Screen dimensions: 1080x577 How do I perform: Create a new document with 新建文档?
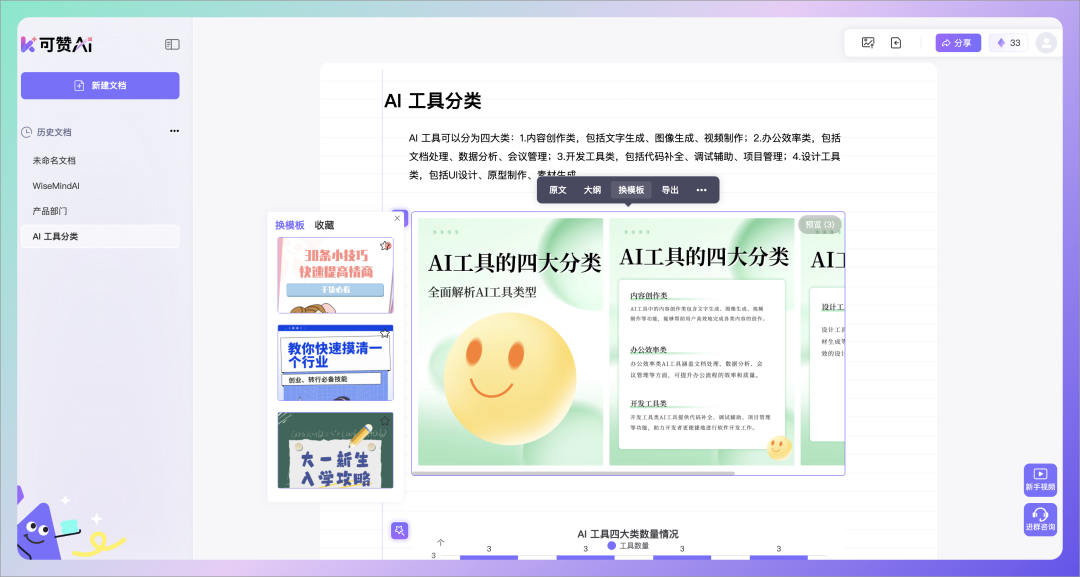click(100, 85)
